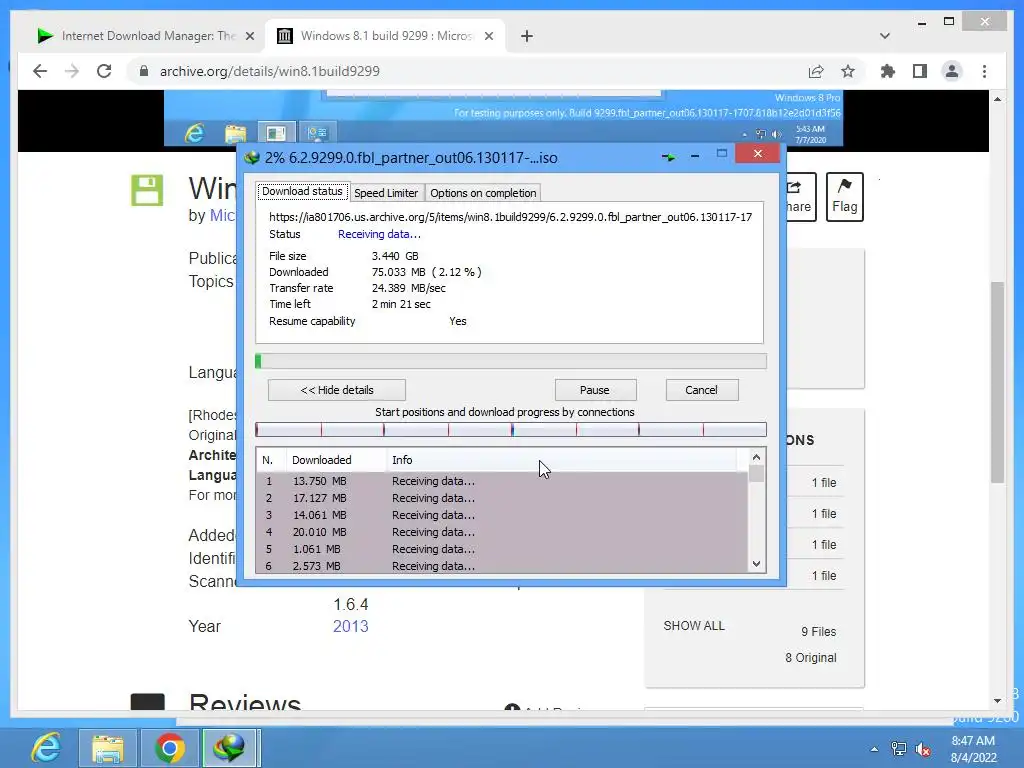Click the 2013 year link
The image size is (1024, 768).
[x=351, y=626]
